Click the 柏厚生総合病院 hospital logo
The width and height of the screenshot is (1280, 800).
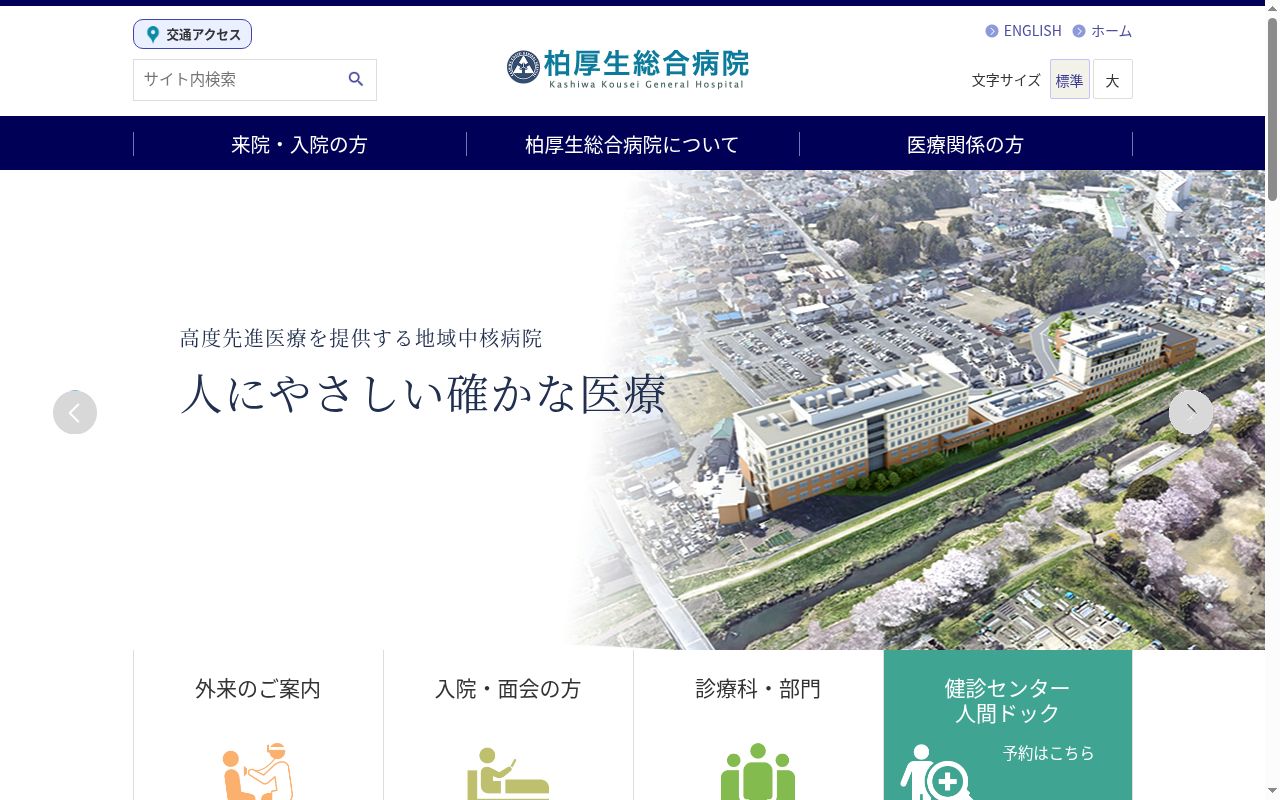[x=628, y=68]
